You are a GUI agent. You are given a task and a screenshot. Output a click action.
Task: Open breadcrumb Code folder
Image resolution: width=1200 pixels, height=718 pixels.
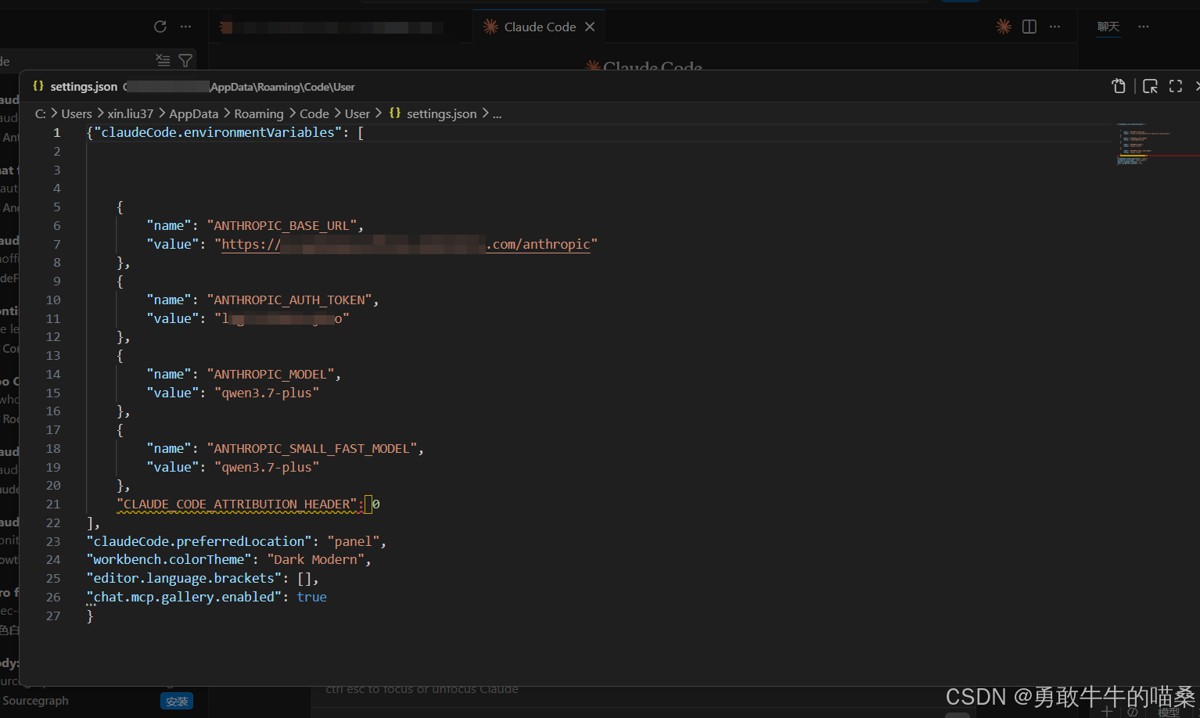(314, 114)
